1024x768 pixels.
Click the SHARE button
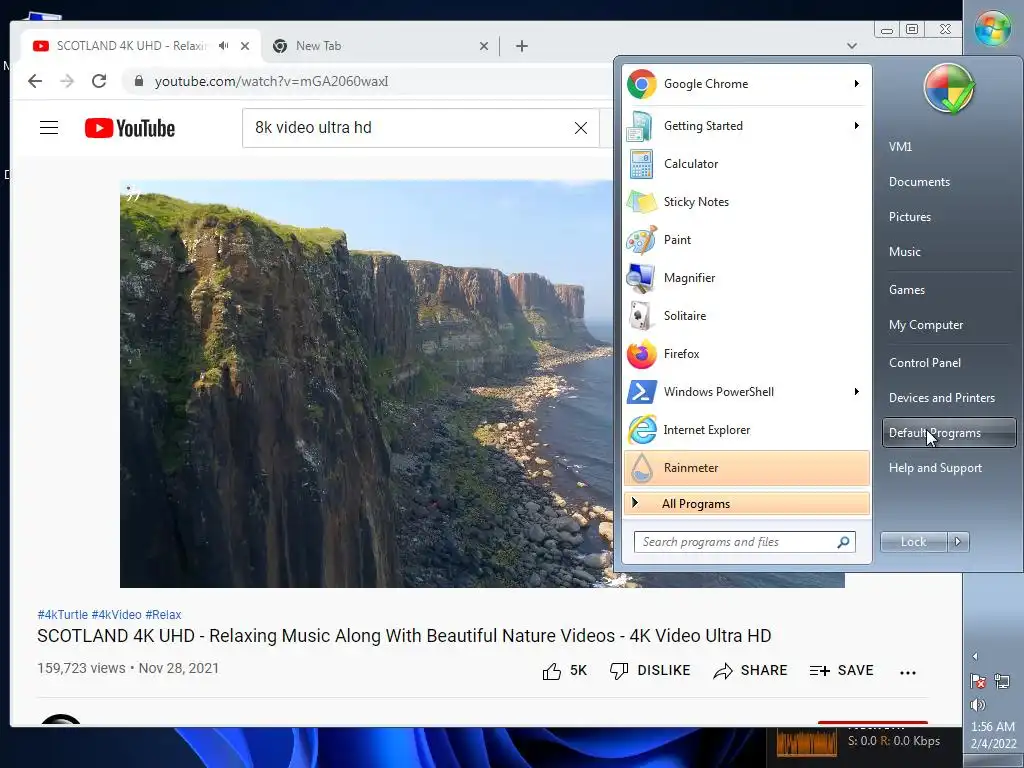point(750,671)
